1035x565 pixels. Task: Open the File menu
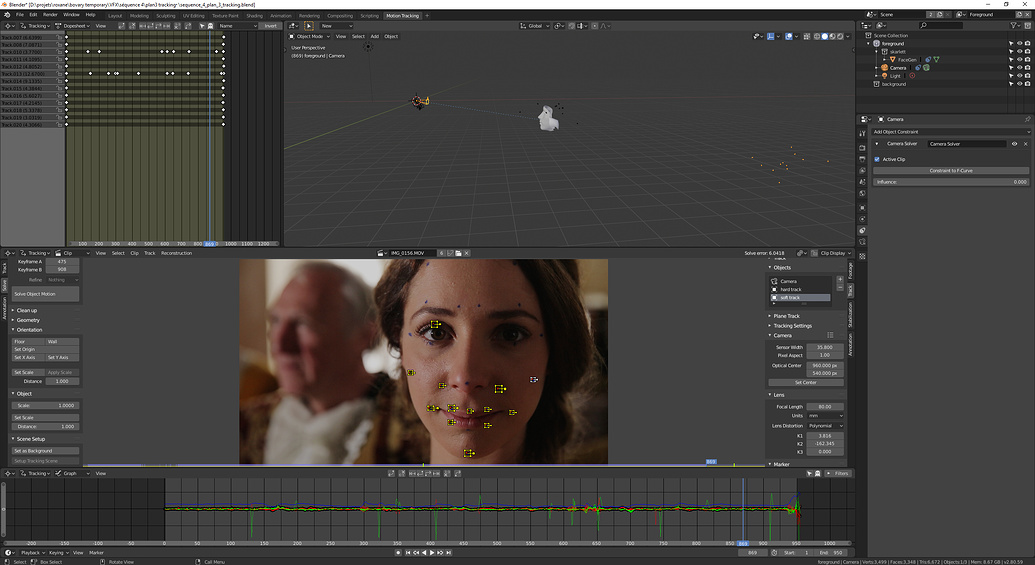pyautogui.click(x=20, y=15)
